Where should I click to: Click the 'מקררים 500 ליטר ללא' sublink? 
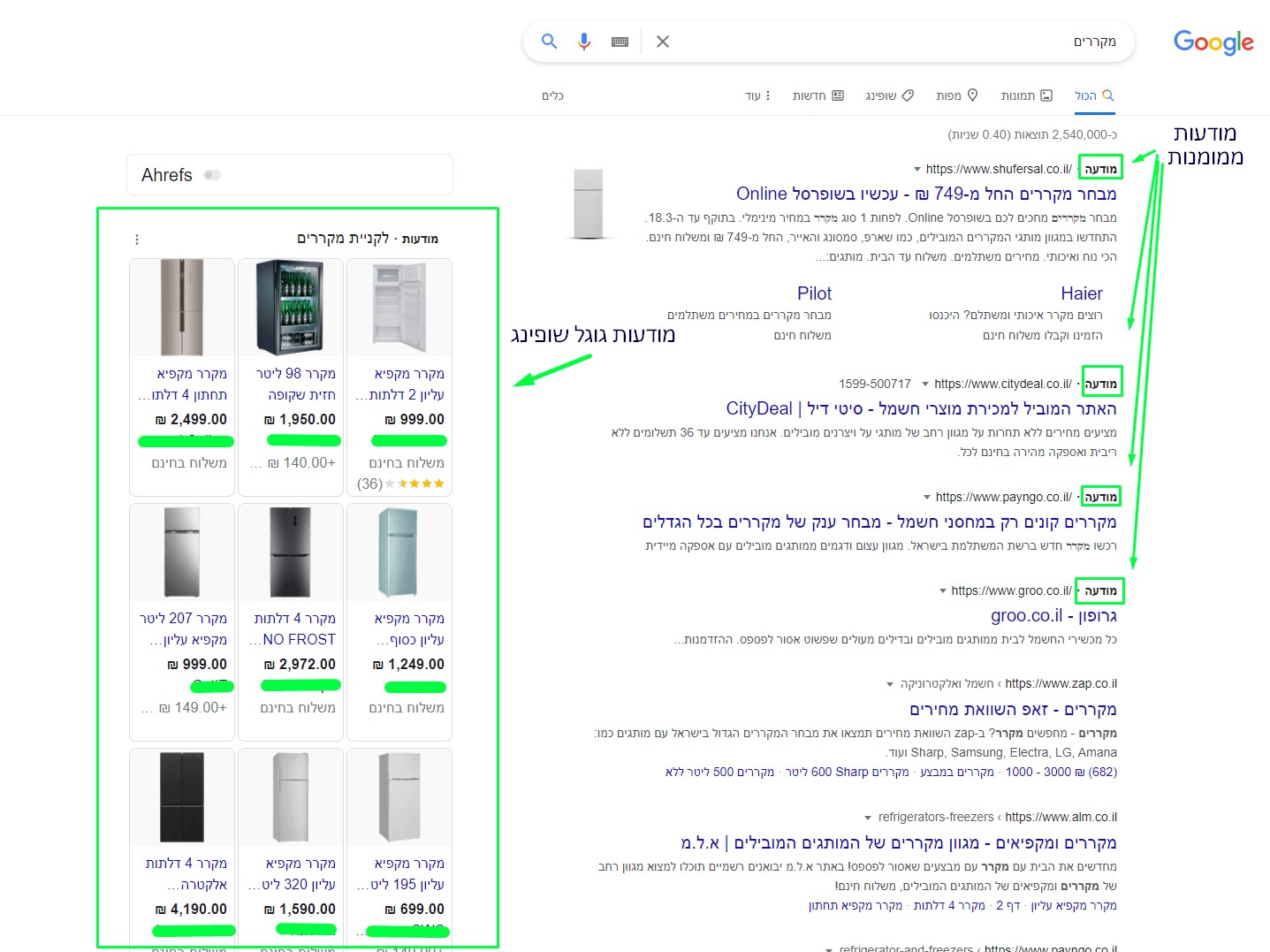[x=719, y=772]
